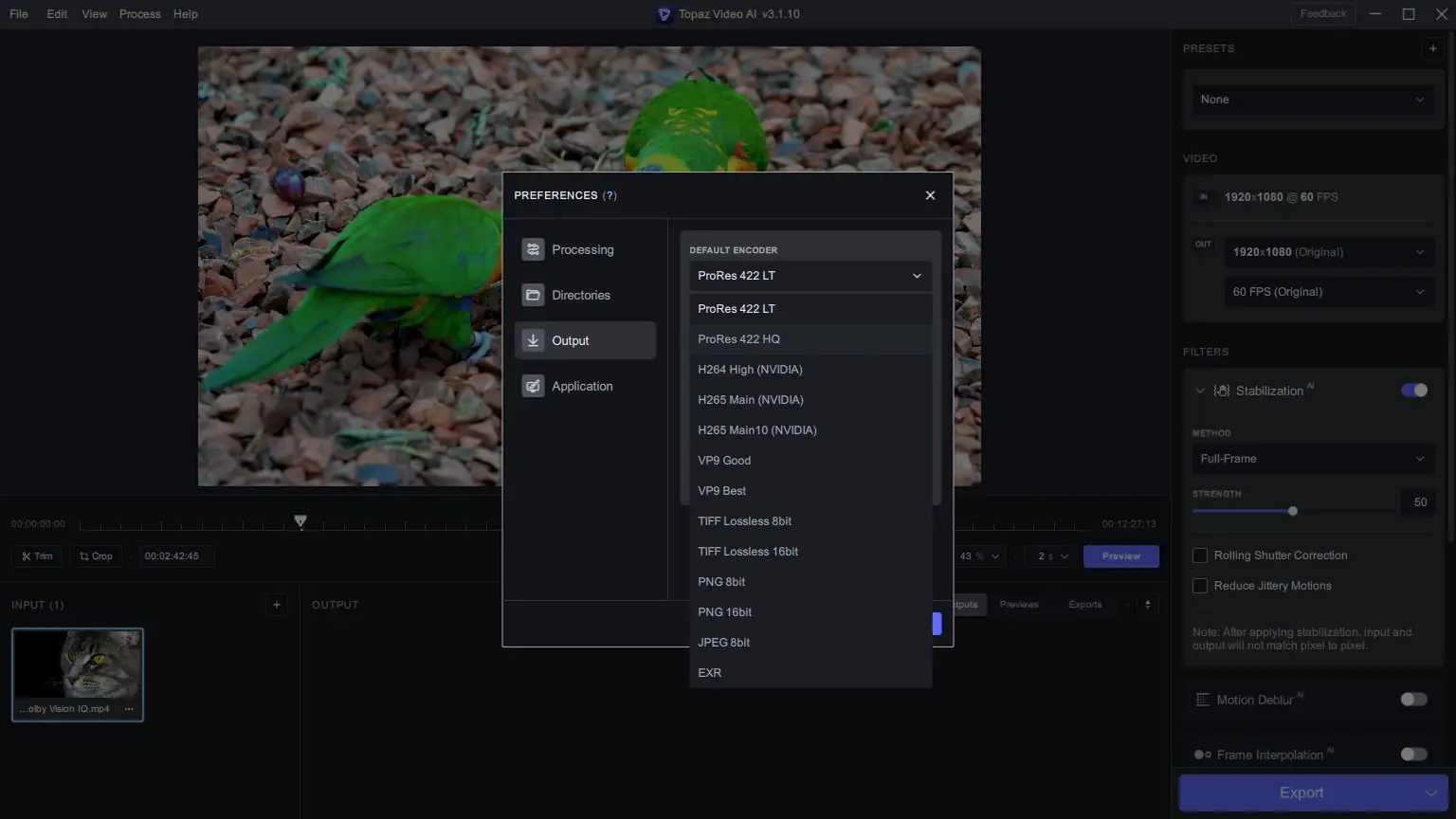Screen dimensions: 1456x819
Task: Collapse the Stabilization section with its chevron
Action: (x=1200, y=391)
